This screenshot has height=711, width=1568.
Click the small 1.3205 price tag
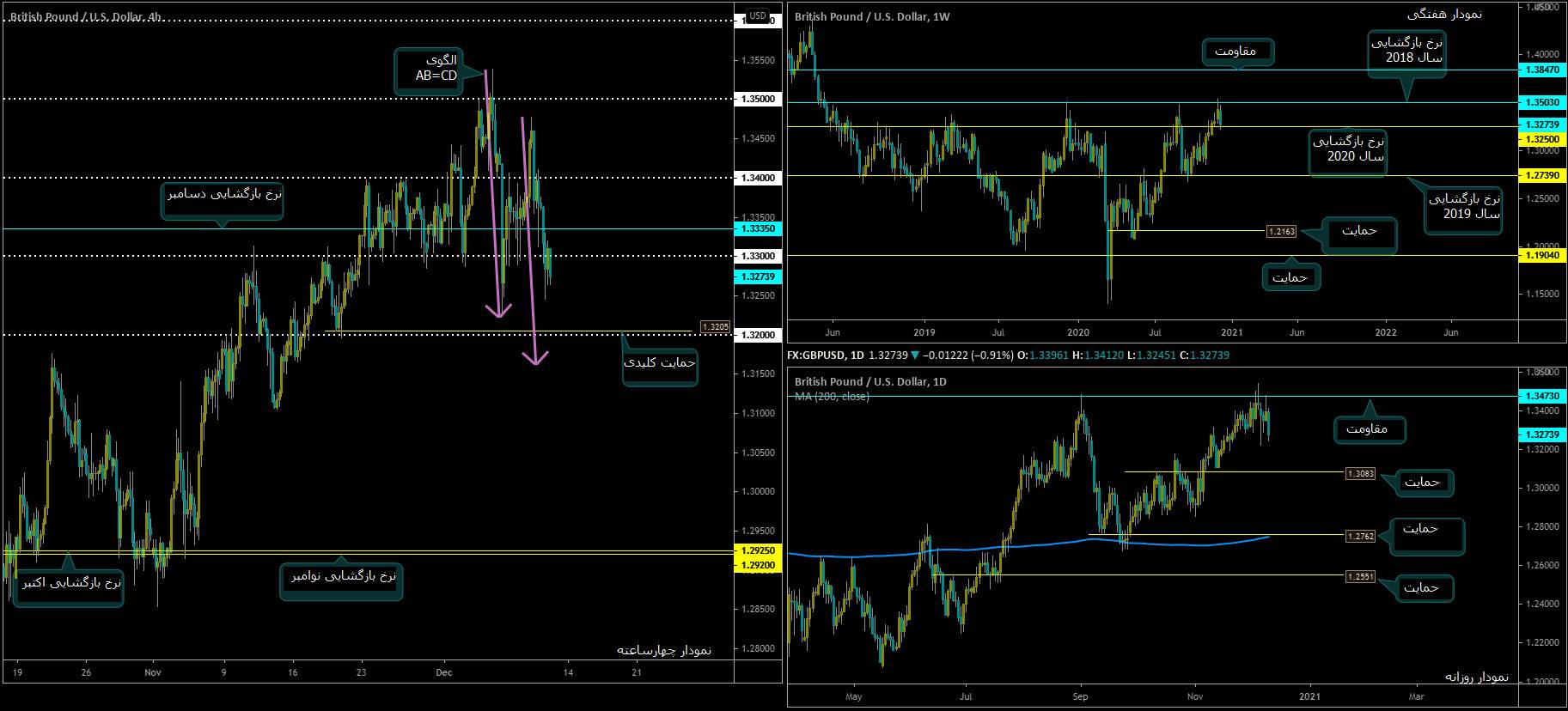(716, 326)
